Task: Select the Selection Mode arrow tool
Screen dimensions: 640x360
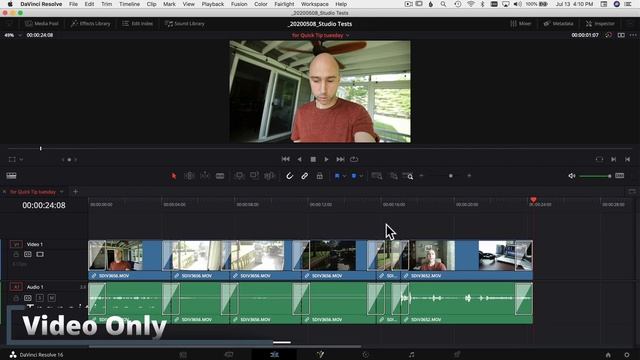Action: [174, 176]
